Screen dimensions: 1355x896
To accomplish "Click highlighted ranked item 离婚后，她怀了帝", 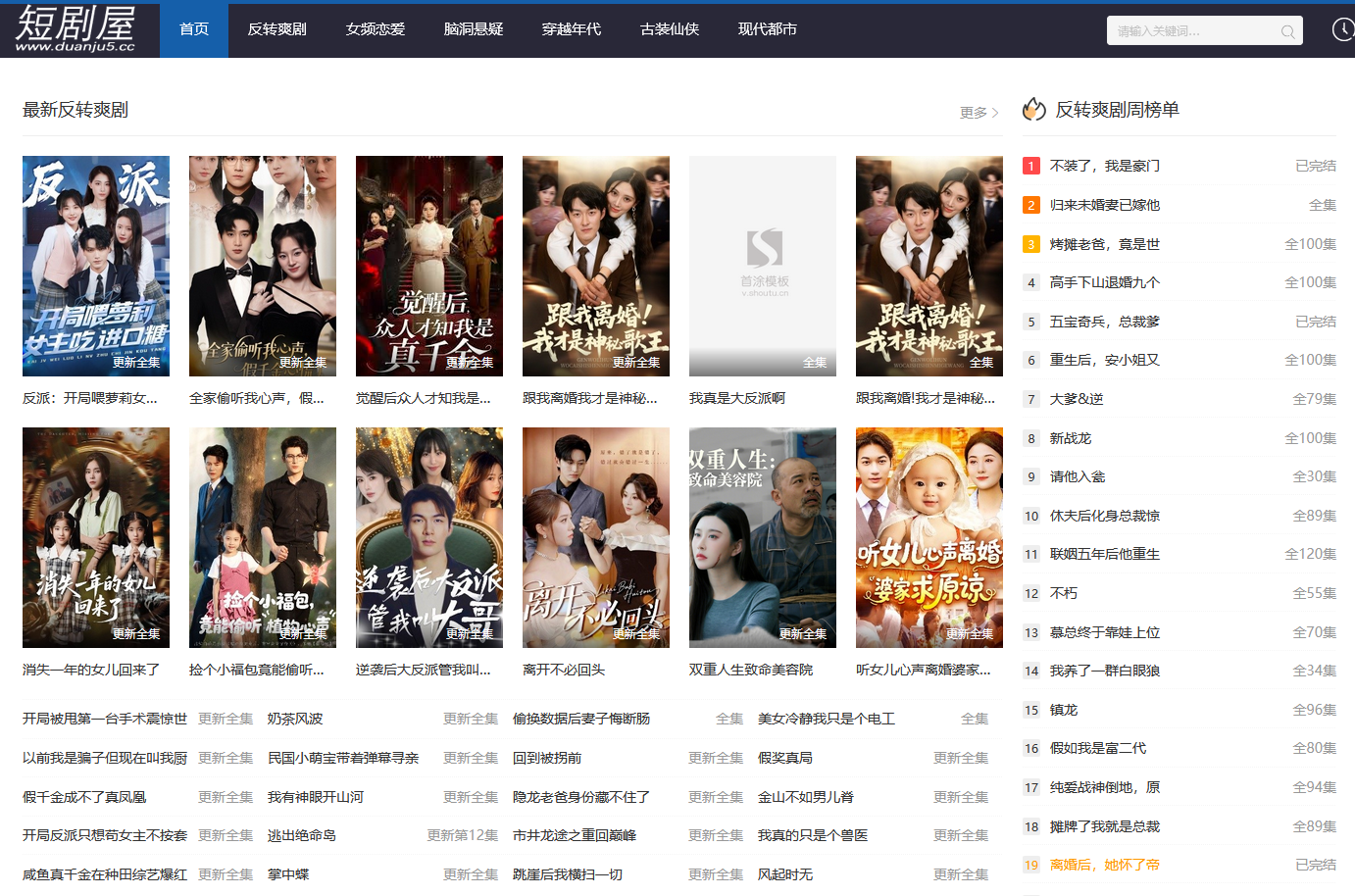I will click(x=1105, y=865).
